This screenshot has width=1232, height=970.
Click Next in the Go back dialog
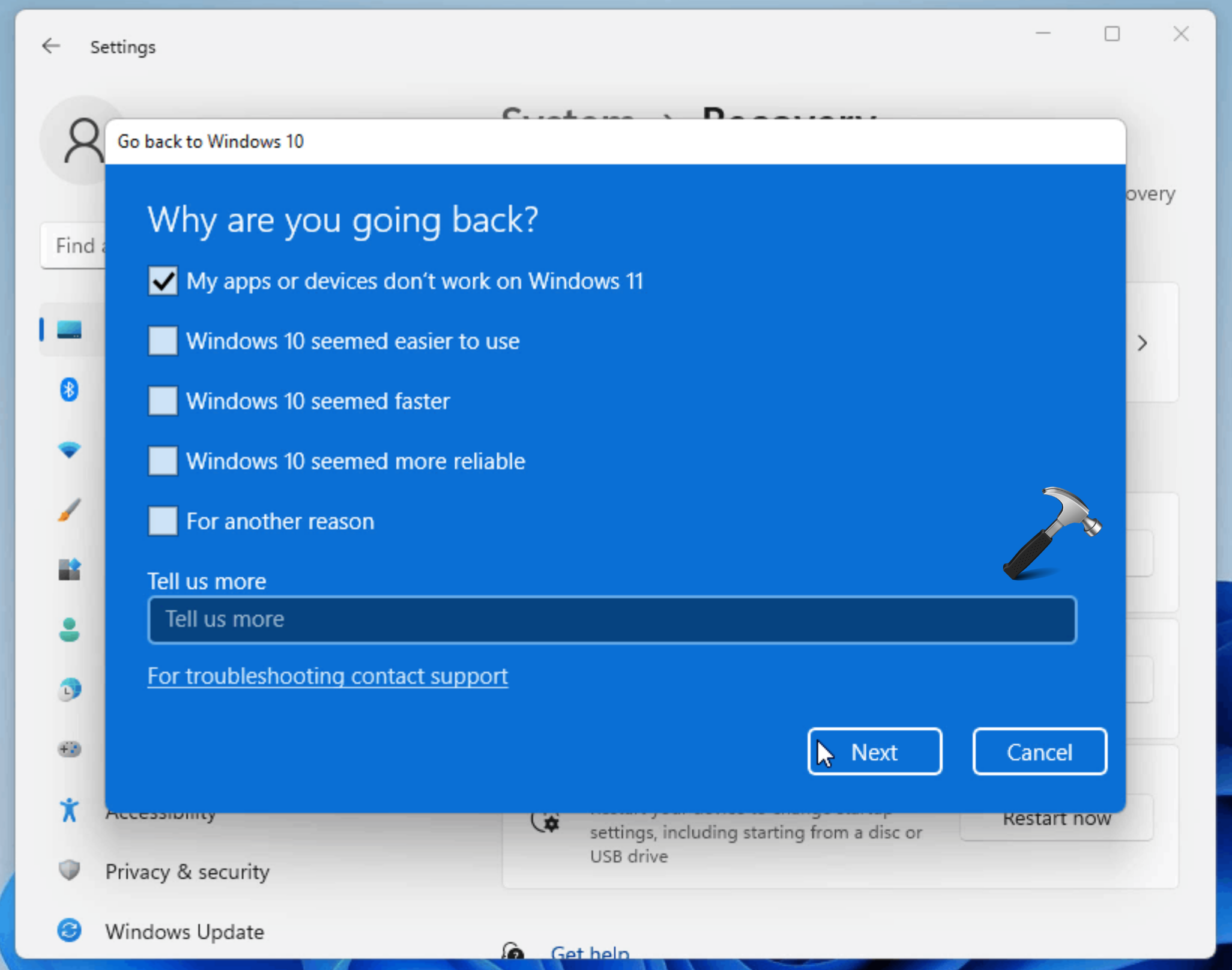tap(874, 751)
